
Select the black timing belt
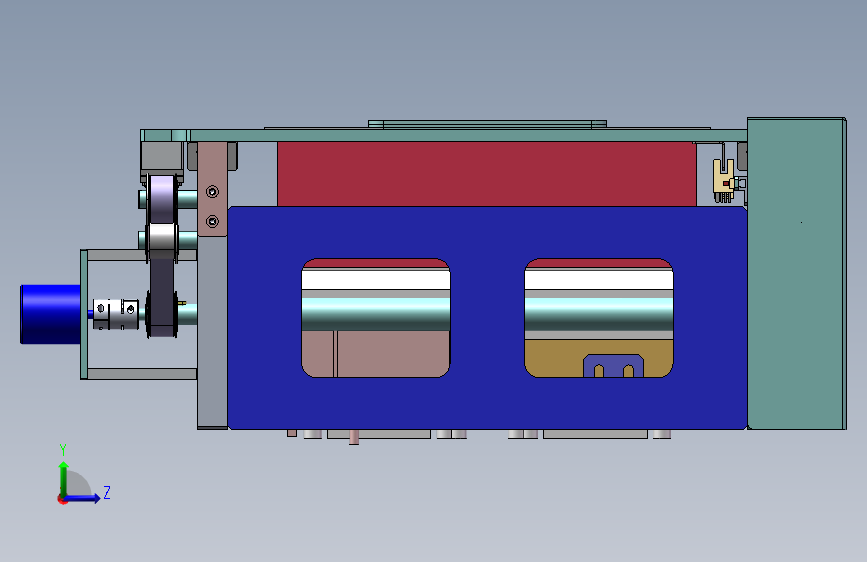click(x=162, y=295)
